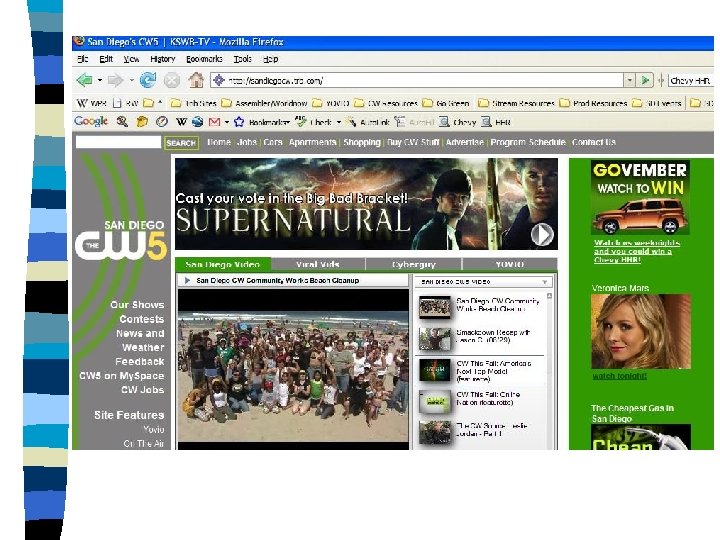The image size is (720, 540).
Task: Open the Bookmarks menu
Action: [x=204, y=59]
